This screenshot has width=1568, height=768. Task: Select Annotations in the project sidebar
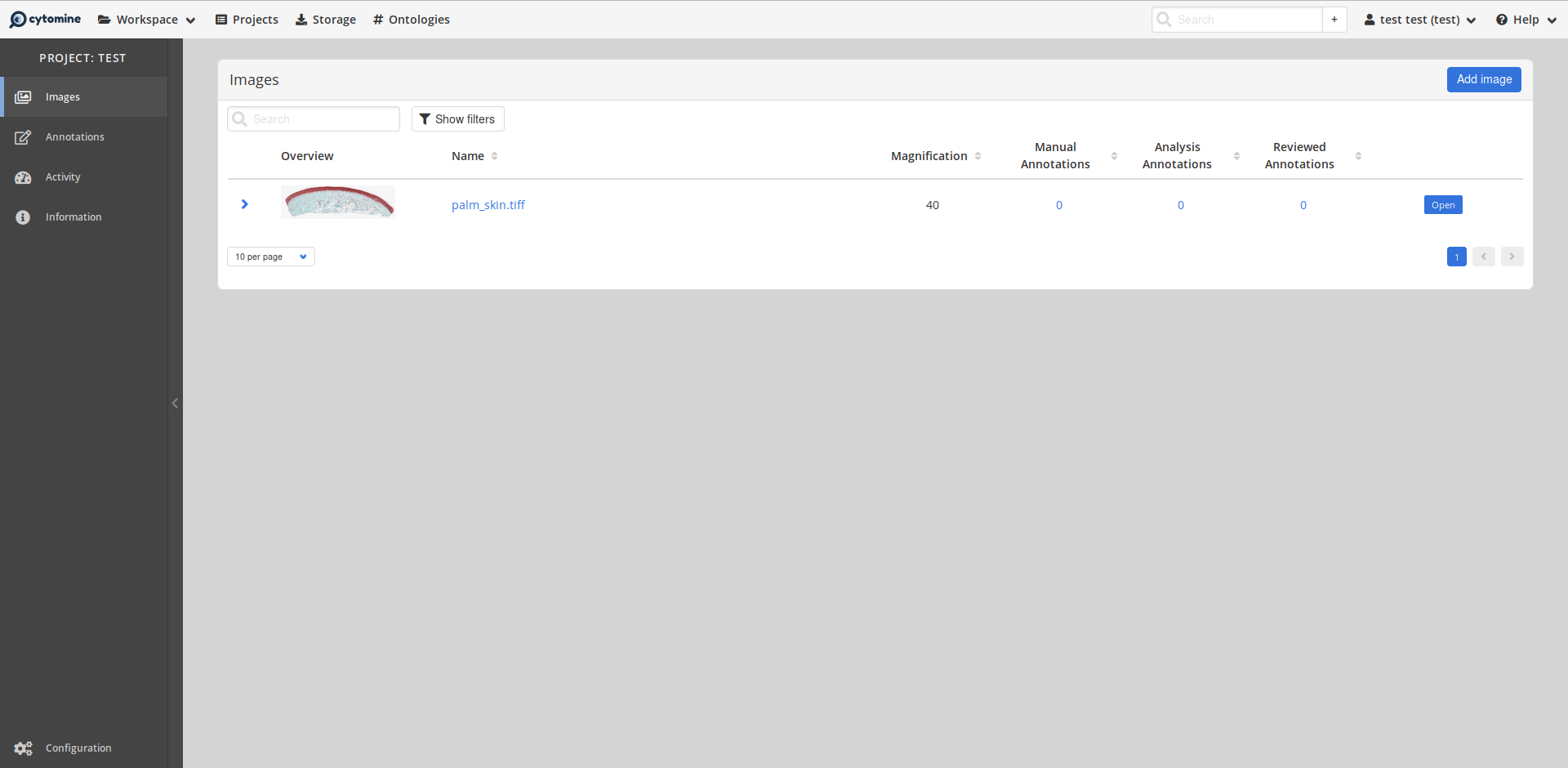[74, 136]
